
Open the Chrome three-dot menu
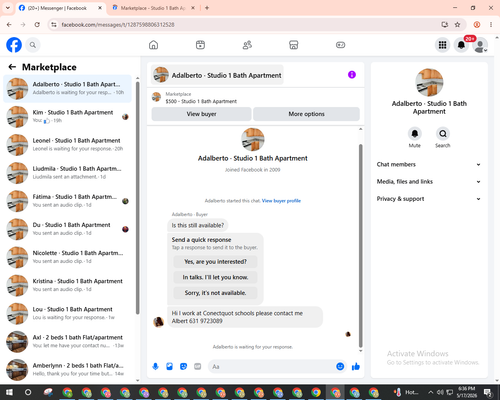[x=491, y=25]
